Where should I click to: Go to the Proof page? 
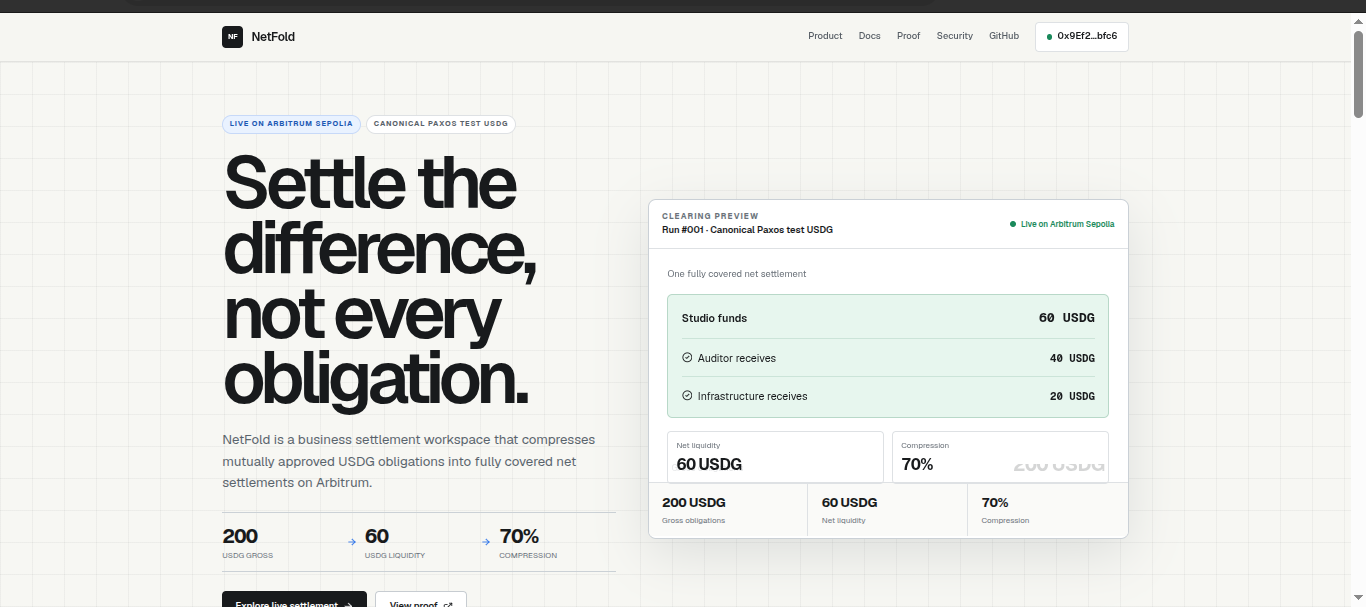pos(908,36)
